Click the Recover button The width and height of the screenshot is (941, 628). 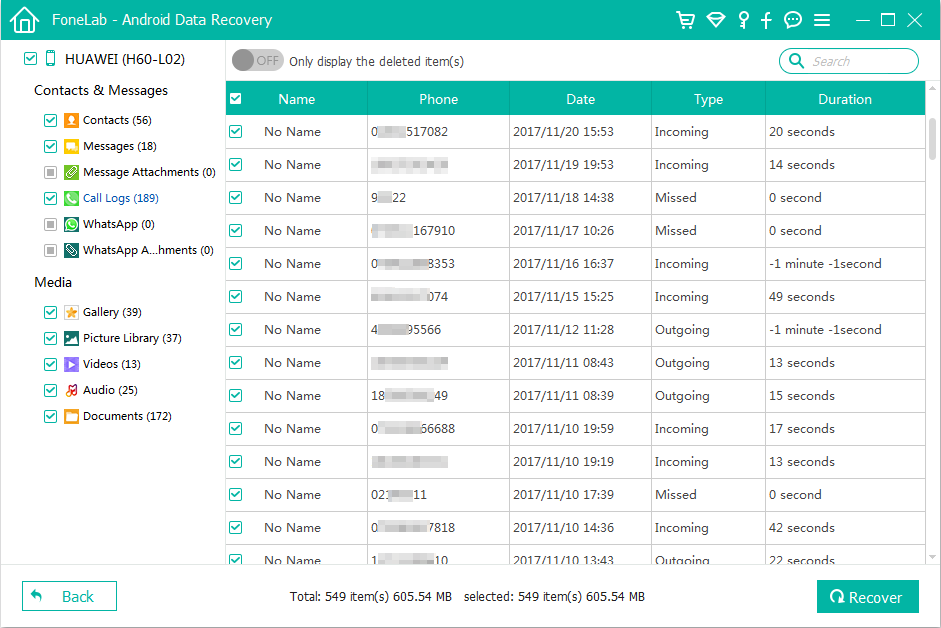coord(868,596)
